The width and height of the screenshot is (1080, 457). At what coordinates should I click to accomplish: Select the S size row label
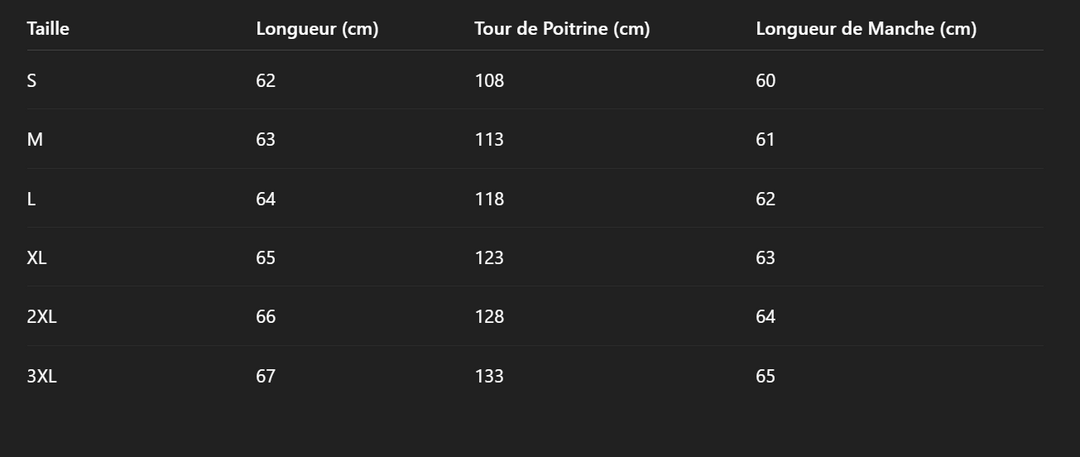(x=32, y=81)
